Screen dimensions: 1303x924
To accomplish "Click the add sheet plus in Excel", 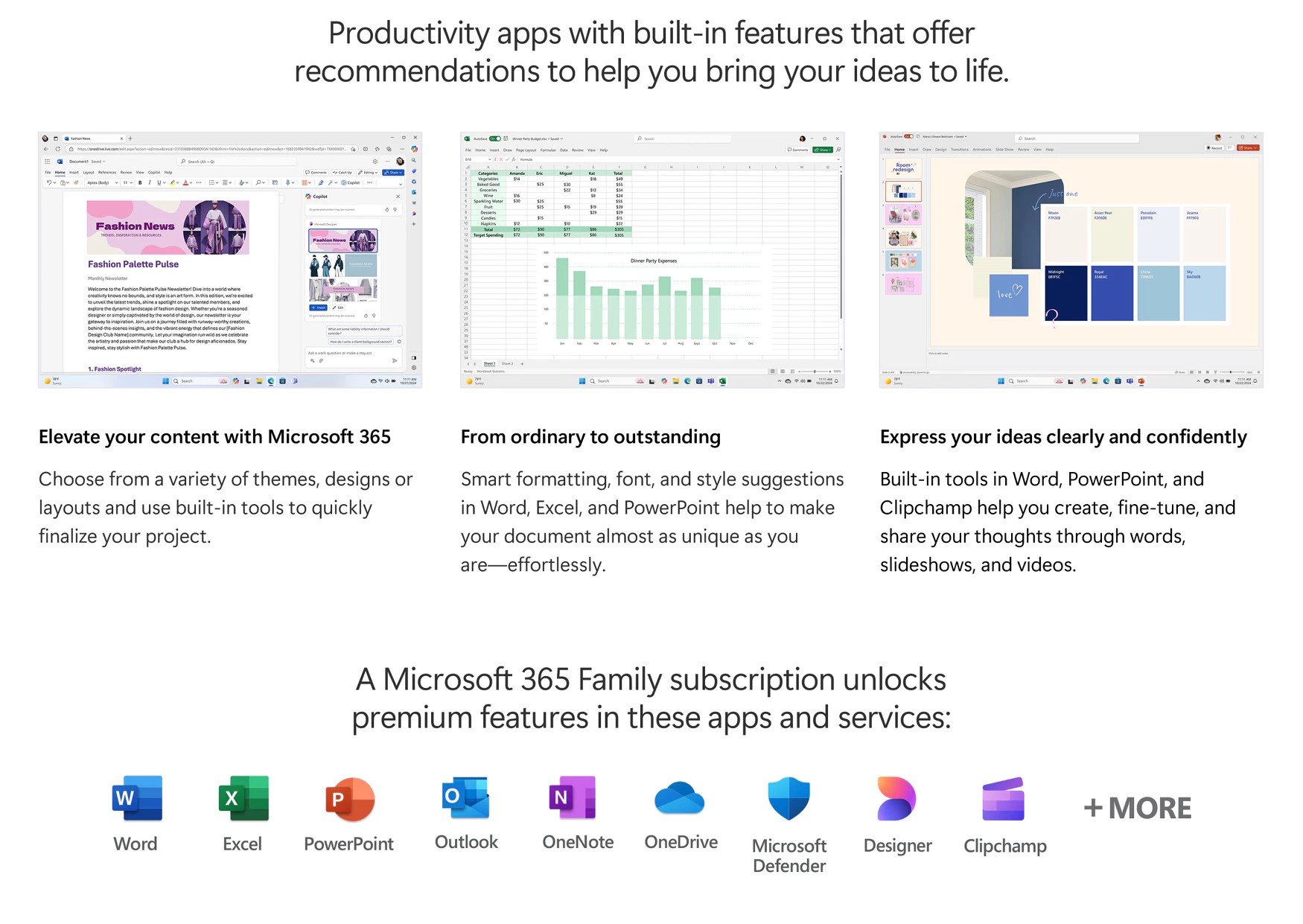I will click(x=522, y=363).
